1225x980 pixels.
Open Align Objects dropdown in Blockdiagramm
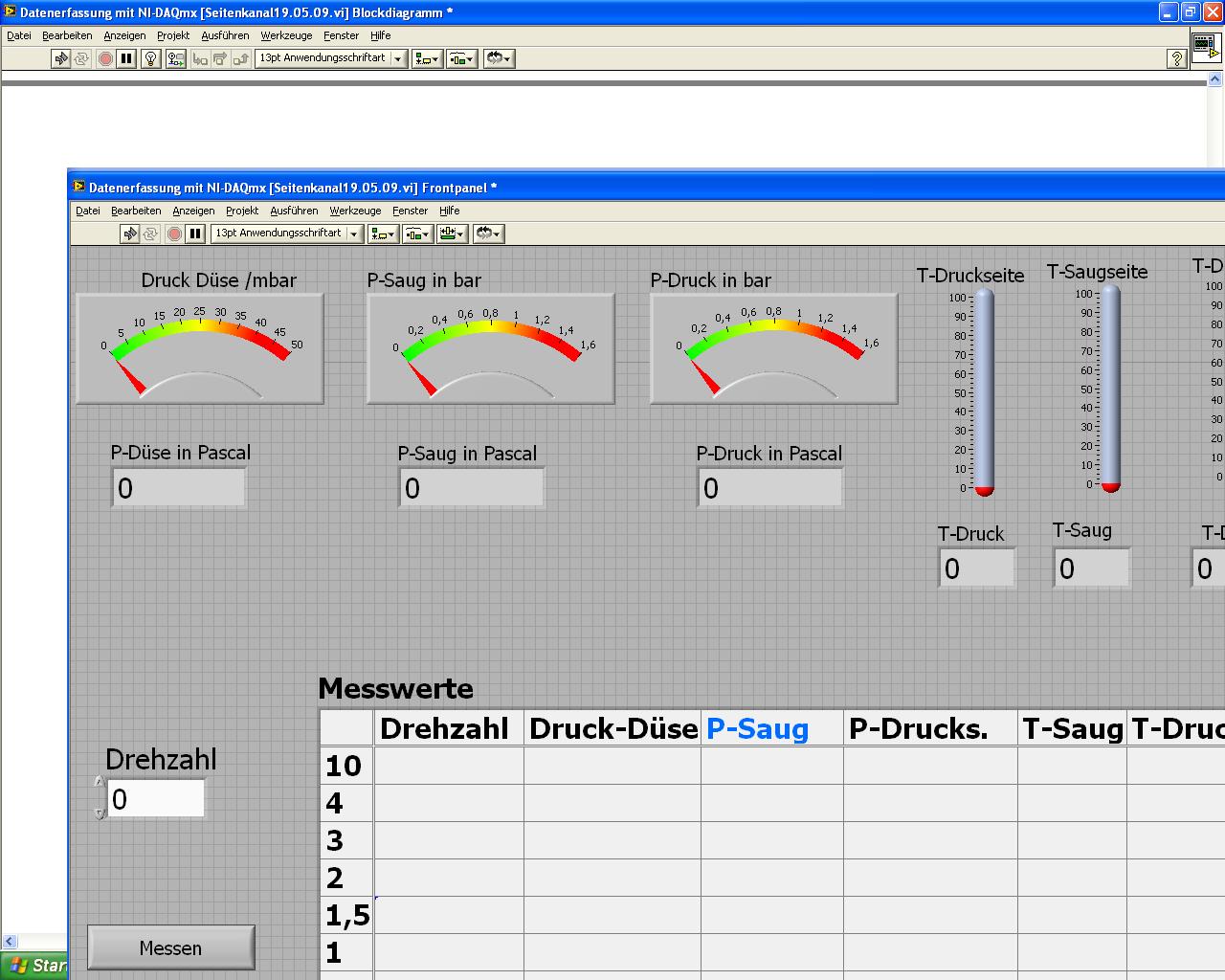click(x=427, y=58)
